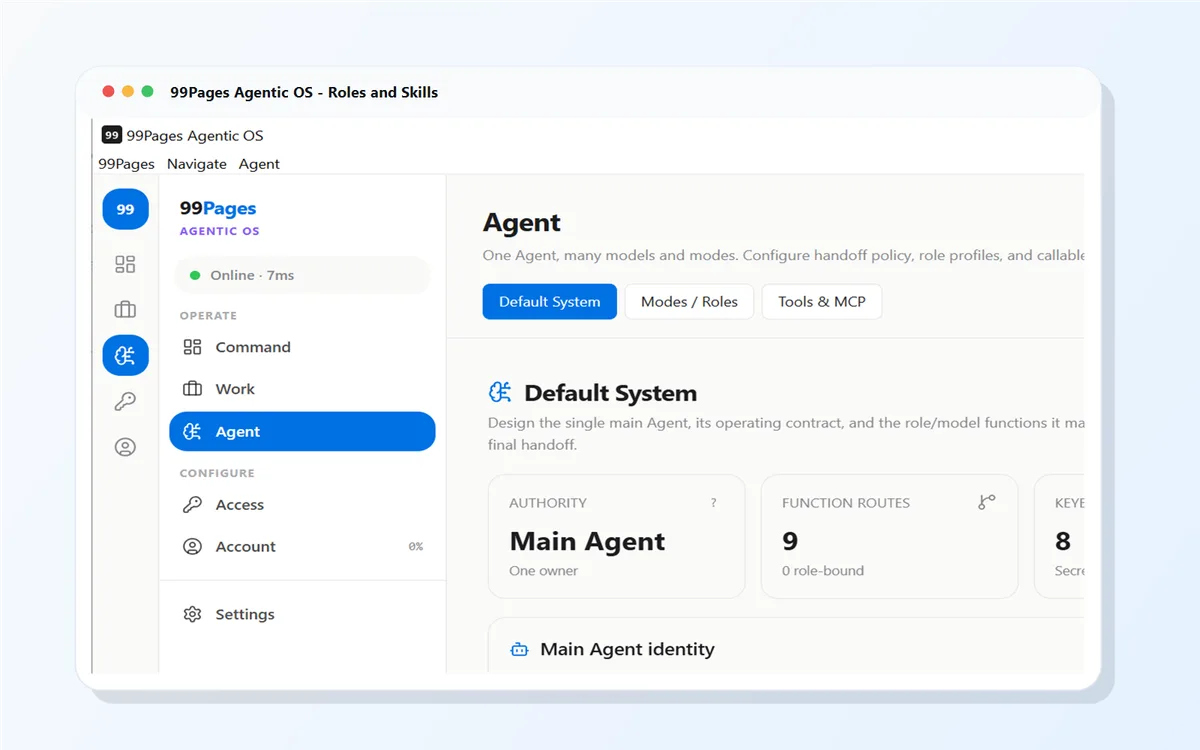This screenshot has height=750, width=1200.
Task: Go to Work in the sidebar
Action: tap(302, 389)
